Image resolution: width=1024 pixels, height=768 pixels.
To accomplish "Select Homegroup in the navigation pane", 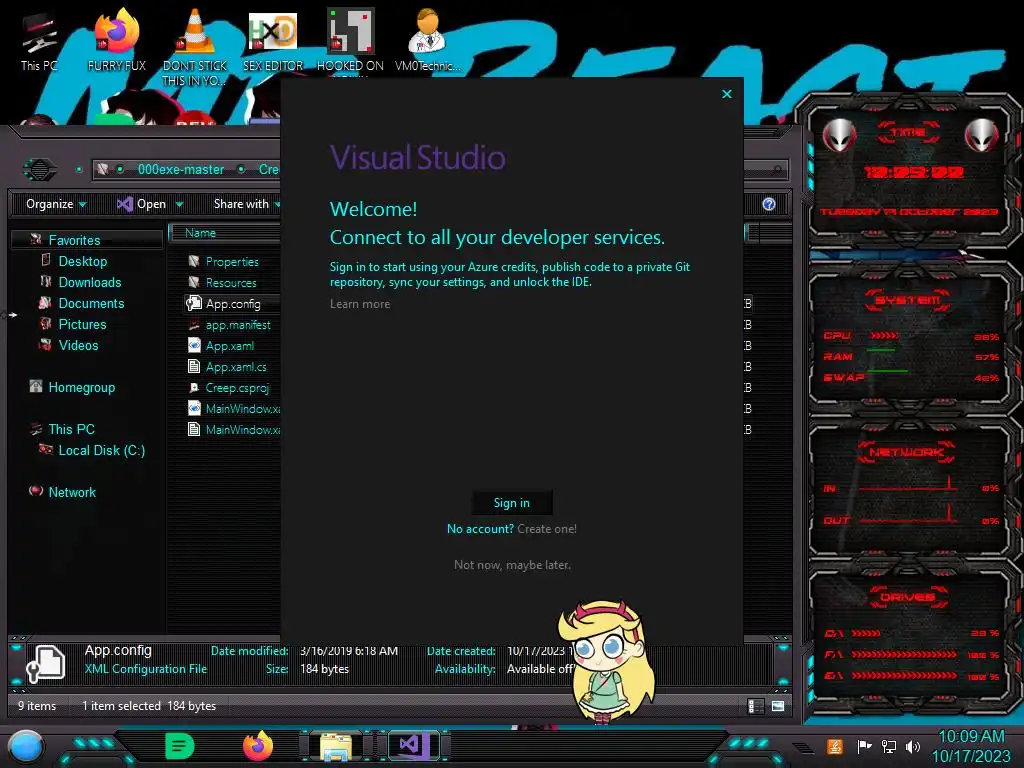I will click(x=82, y=387).
